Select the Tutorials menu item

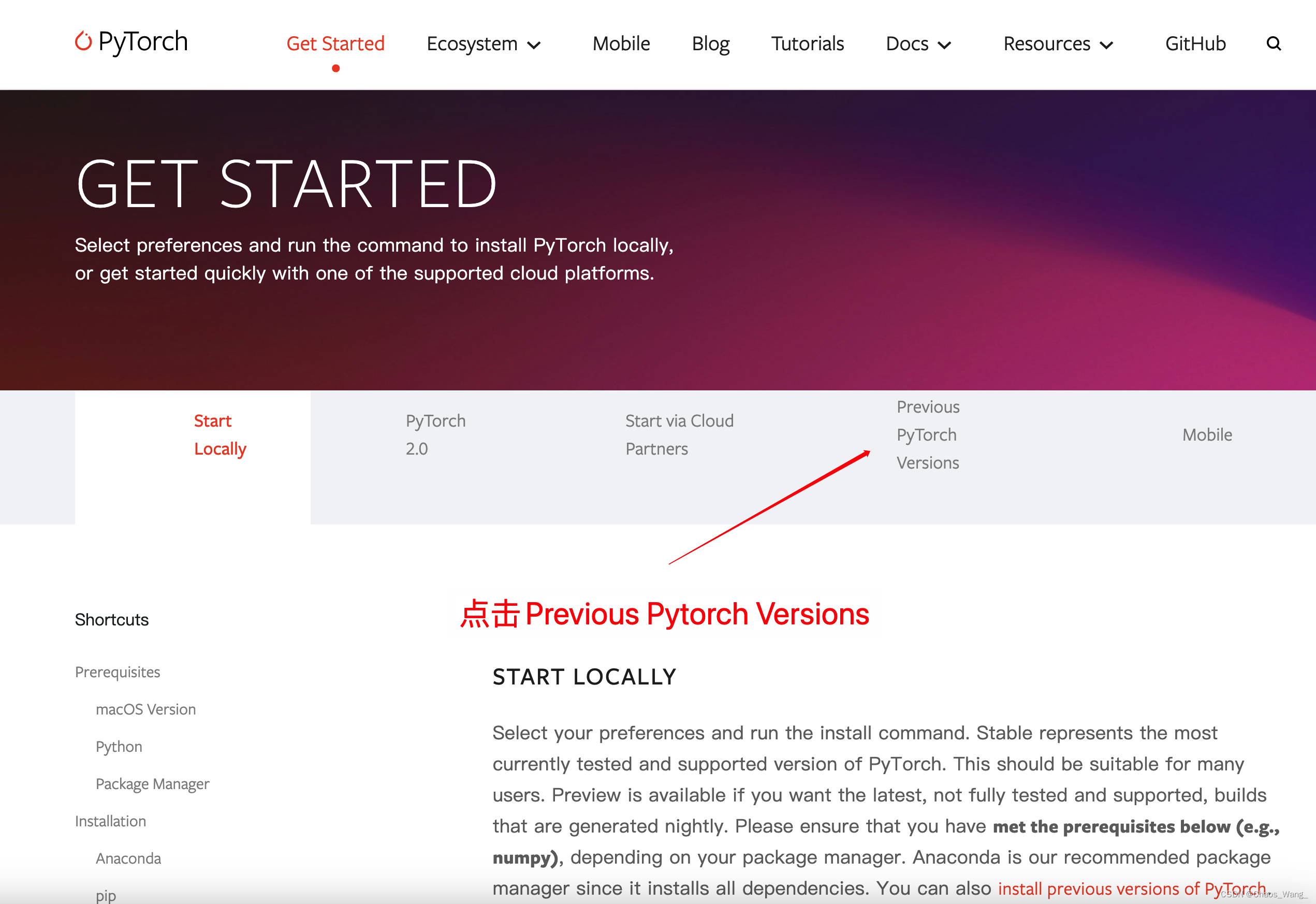pyautogui.click(x=807, y=43)
